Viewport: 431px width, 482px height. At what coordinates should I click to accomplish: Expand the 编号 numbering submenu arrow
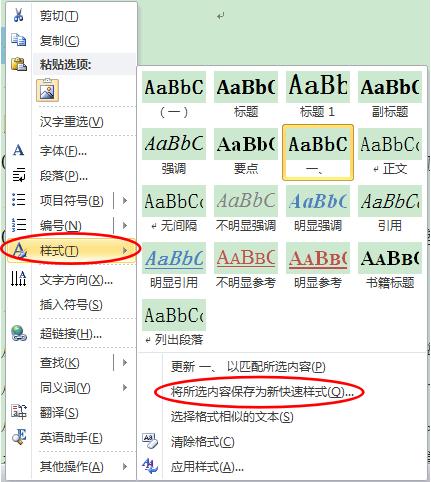[x=125, y=226]
